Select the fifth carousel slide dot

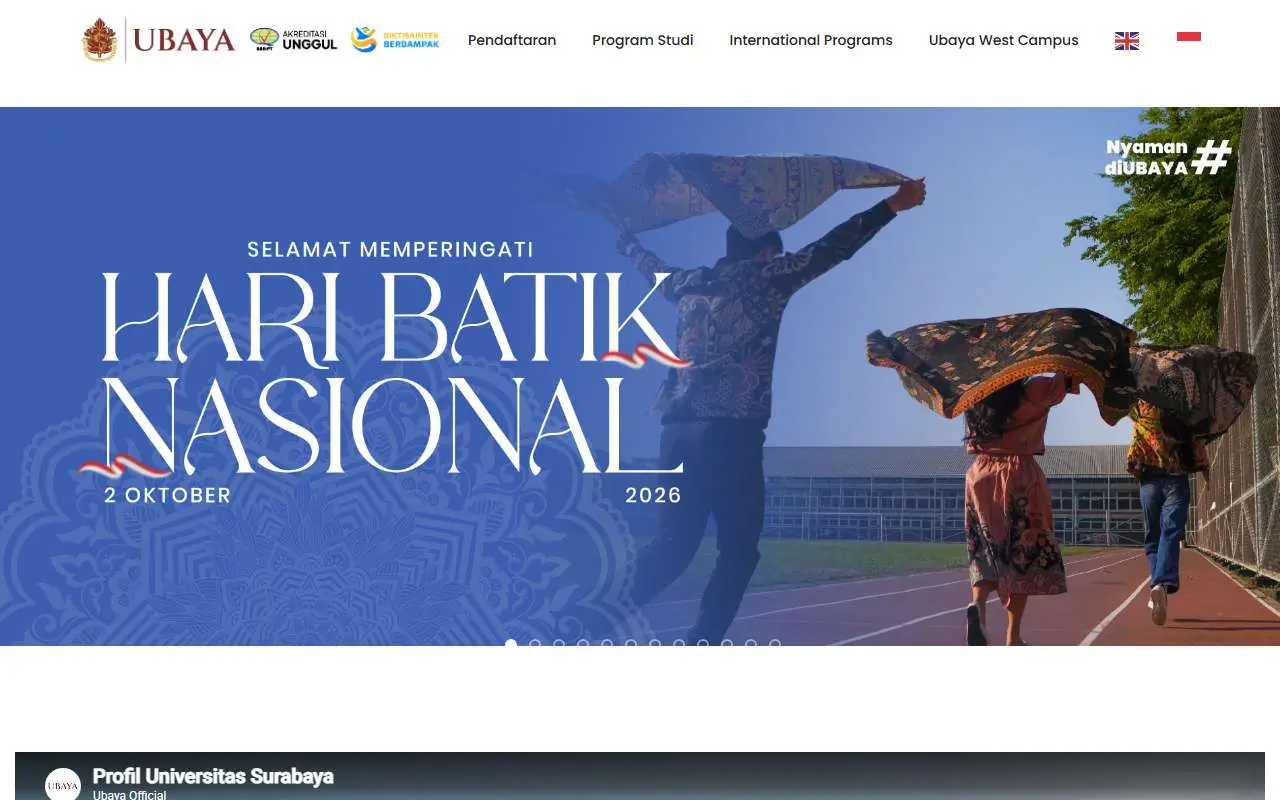click(607, 644)
